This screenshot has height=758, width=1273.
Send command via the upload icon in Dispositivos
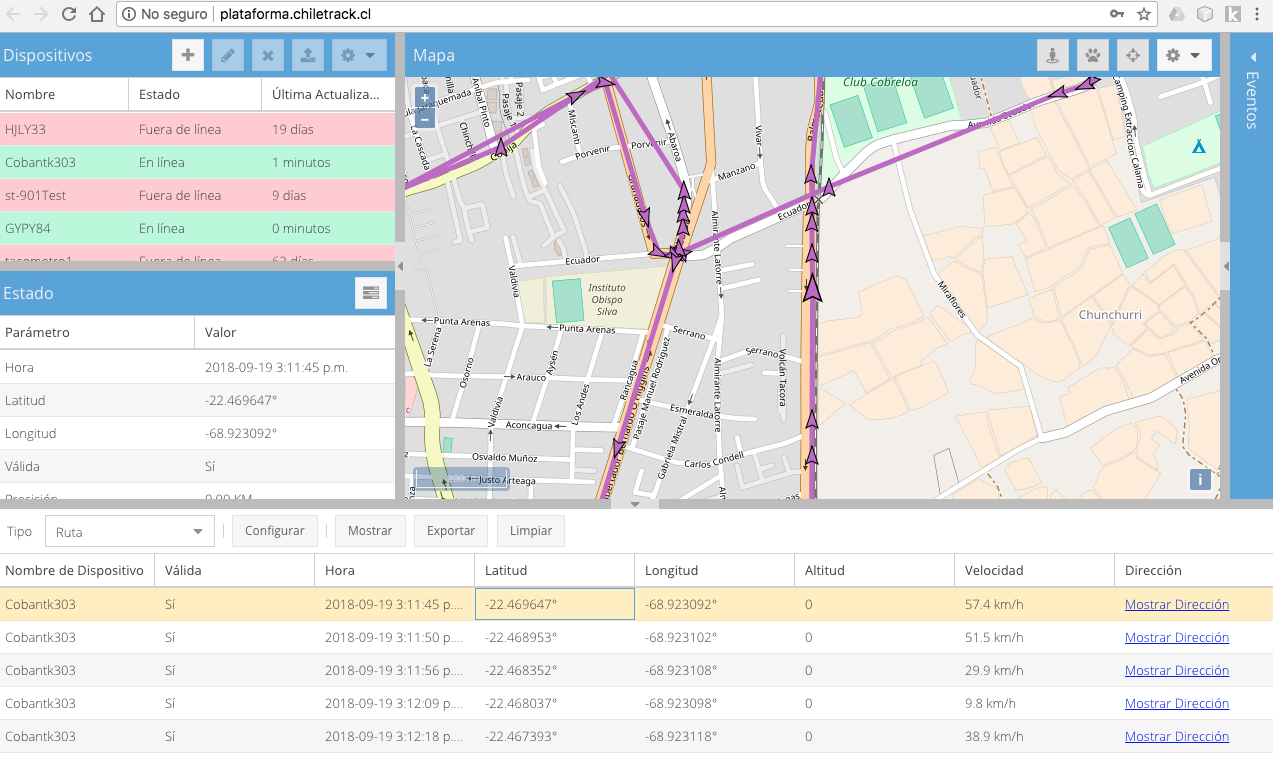(x=307, y=55)
